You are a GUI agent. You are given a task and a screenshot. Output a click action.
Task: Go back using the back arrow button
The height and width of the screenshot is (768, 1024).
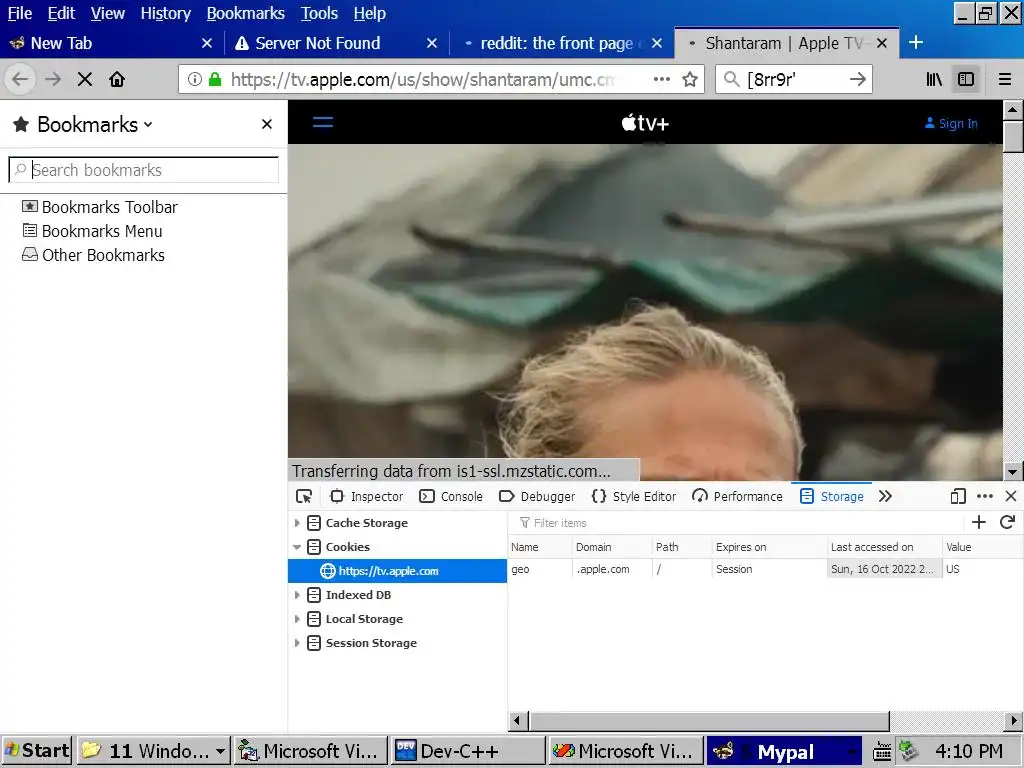20,79
